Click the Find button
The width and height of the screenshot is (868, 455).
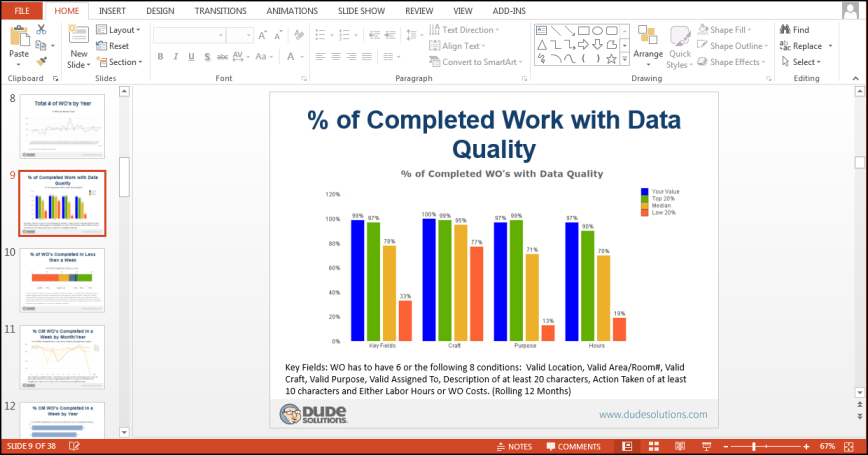click(795, 30)
